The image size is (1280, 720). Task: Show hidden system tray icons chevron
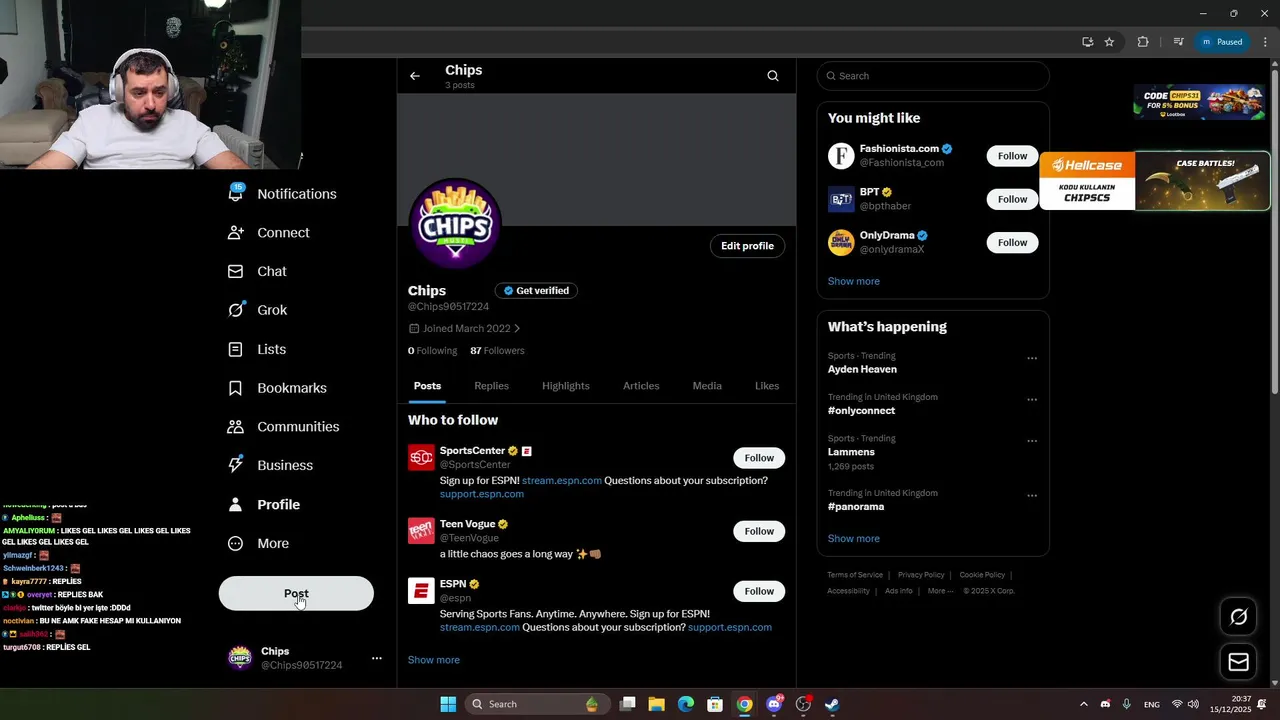point(1083,704)
